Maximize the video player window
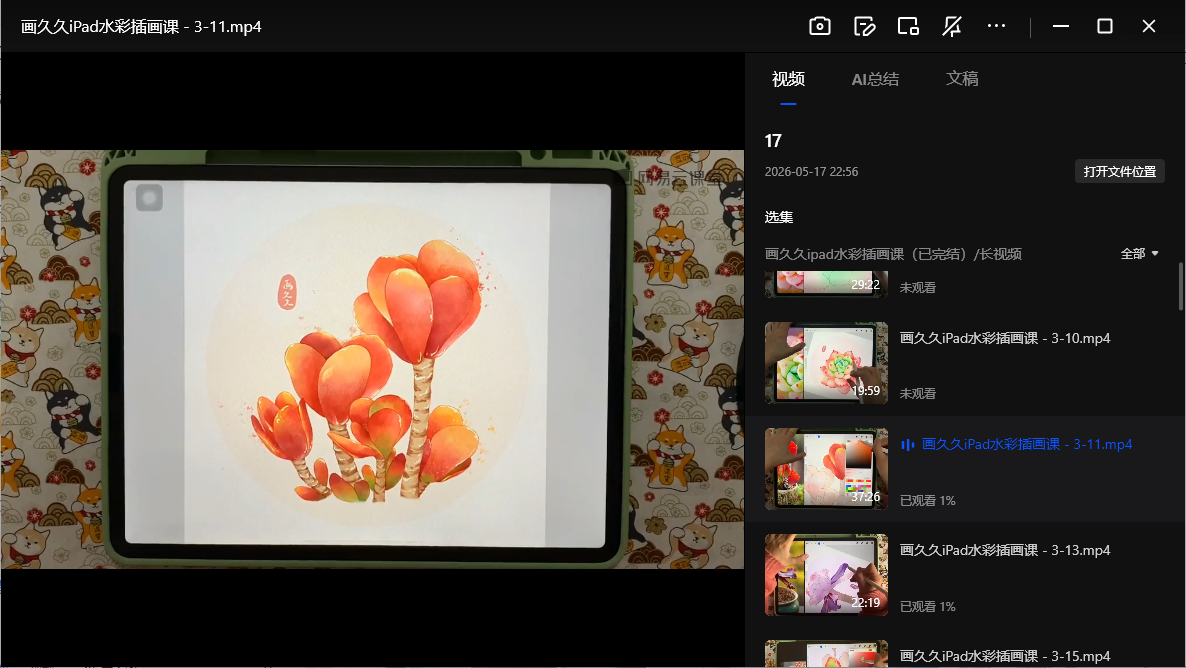The width and height of the screenshot is (1186, 668). 1104,26
